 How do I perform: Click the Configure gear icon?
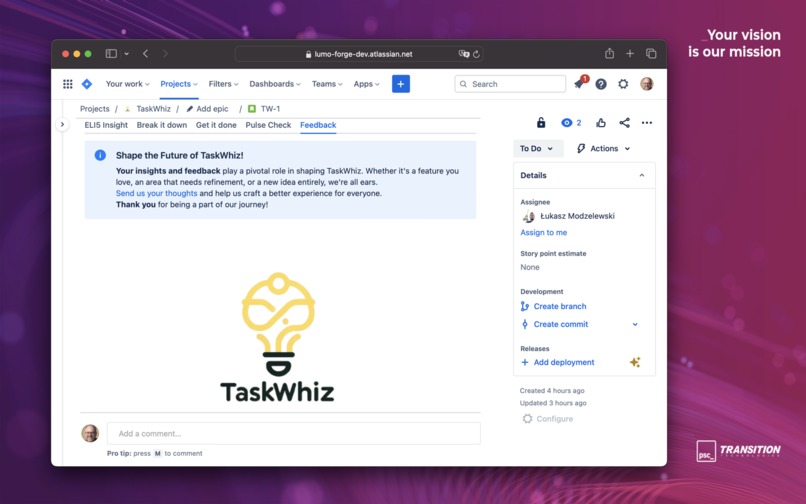click(527, 419)
